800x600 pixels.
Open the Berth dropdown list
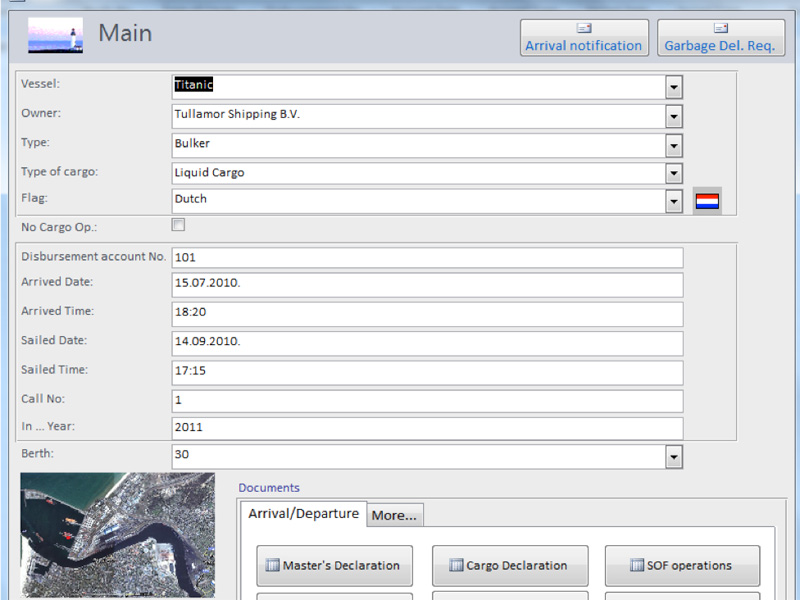[x=674, y=457]
